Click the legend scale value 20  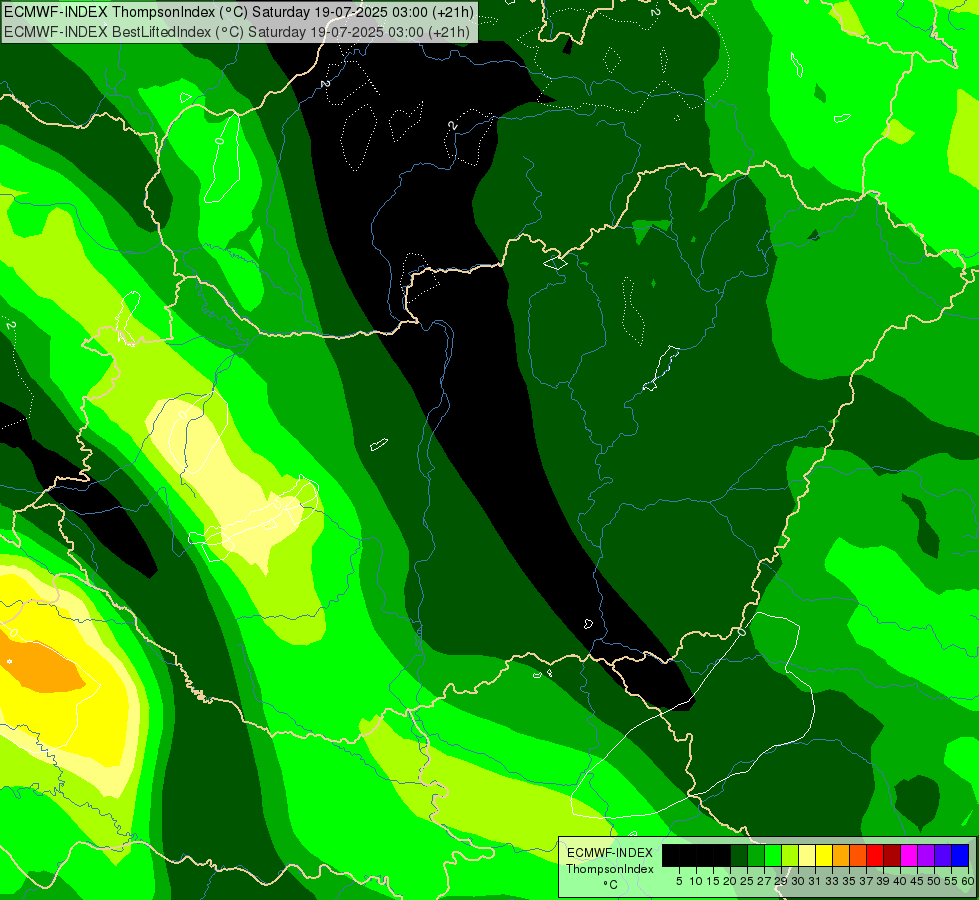731,881
